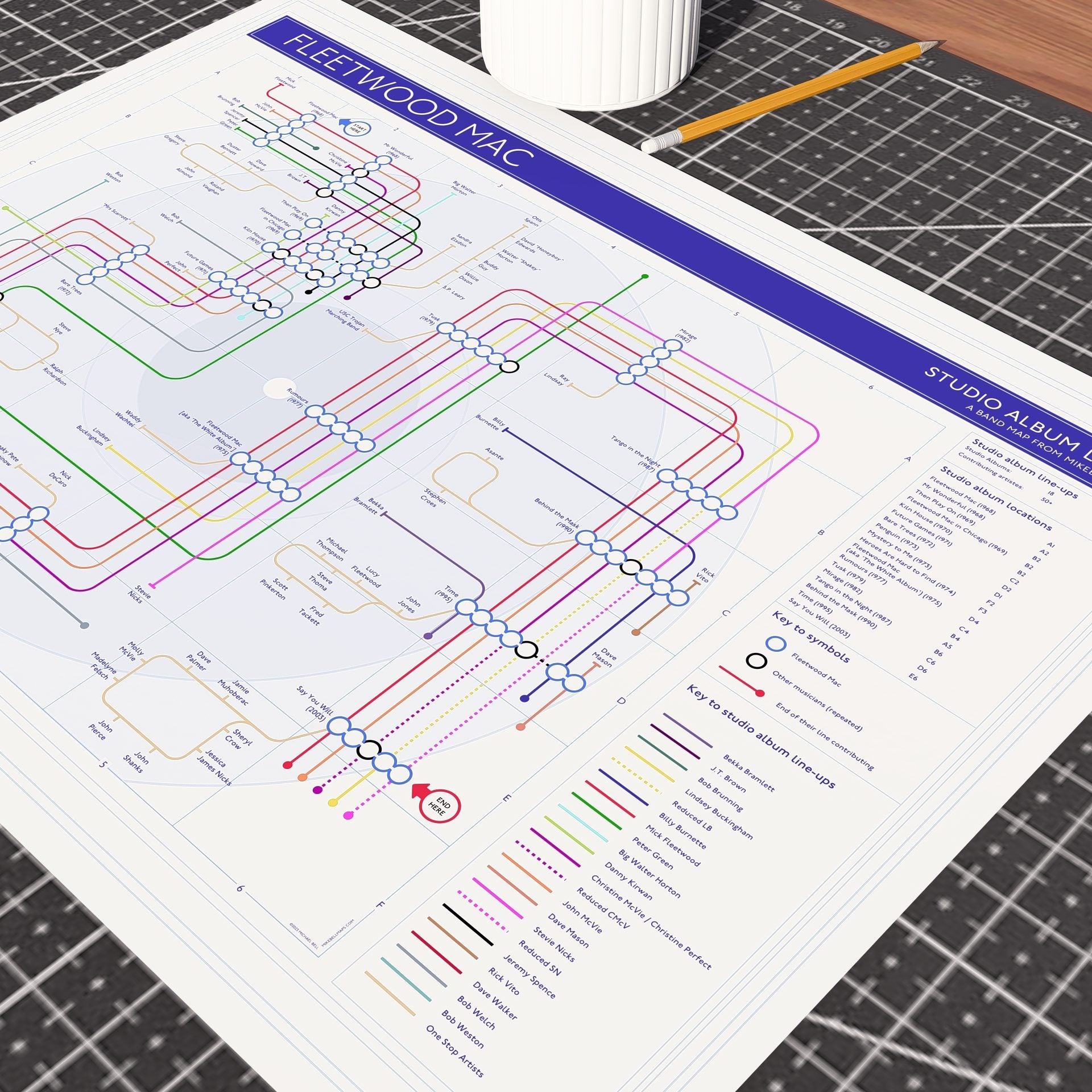Select the dotted magenta Reduced SN legend line

pos(483,911)
